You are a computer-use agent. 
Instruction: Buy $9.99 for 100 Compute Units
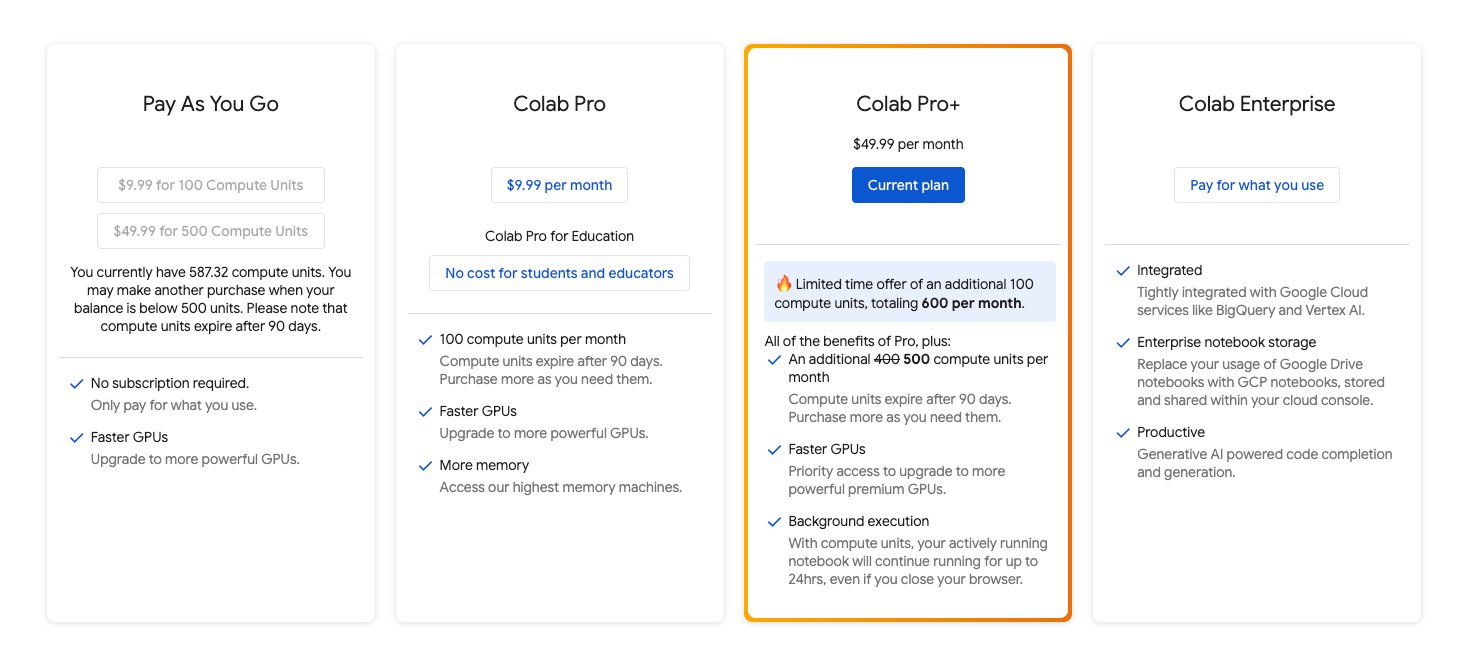(x=211, y=185)
